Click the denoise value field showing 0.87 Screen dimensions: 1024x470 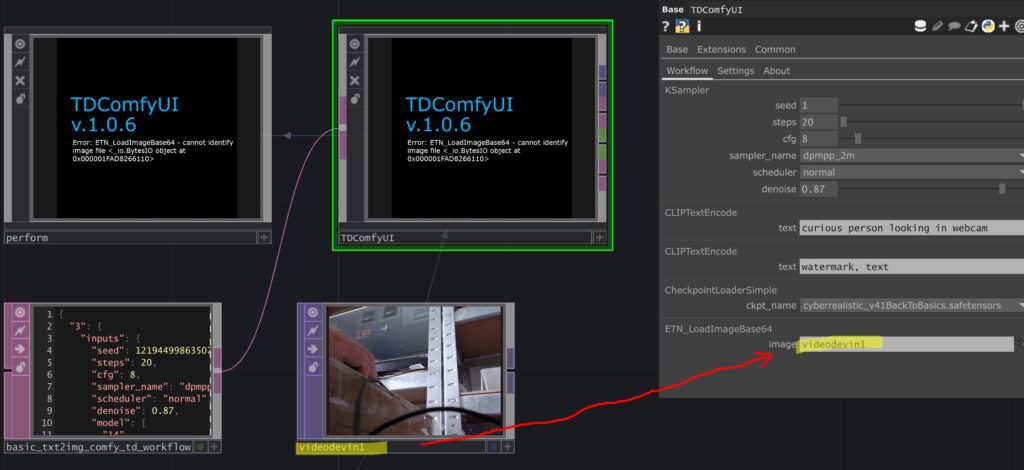[818, 189]
